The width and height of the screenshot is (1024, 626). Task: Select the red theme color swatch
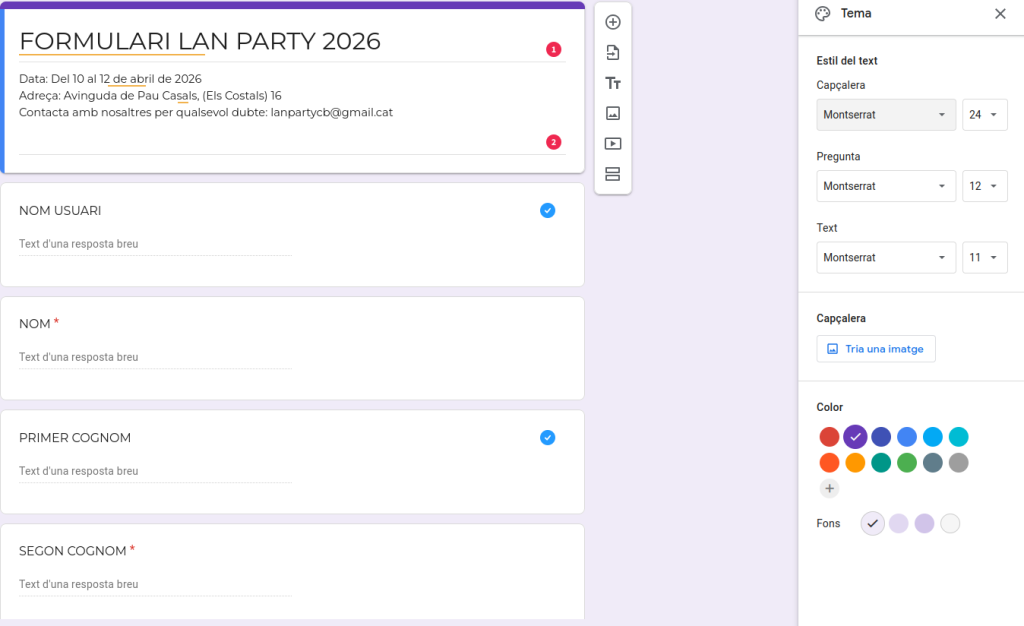(829, 437)
